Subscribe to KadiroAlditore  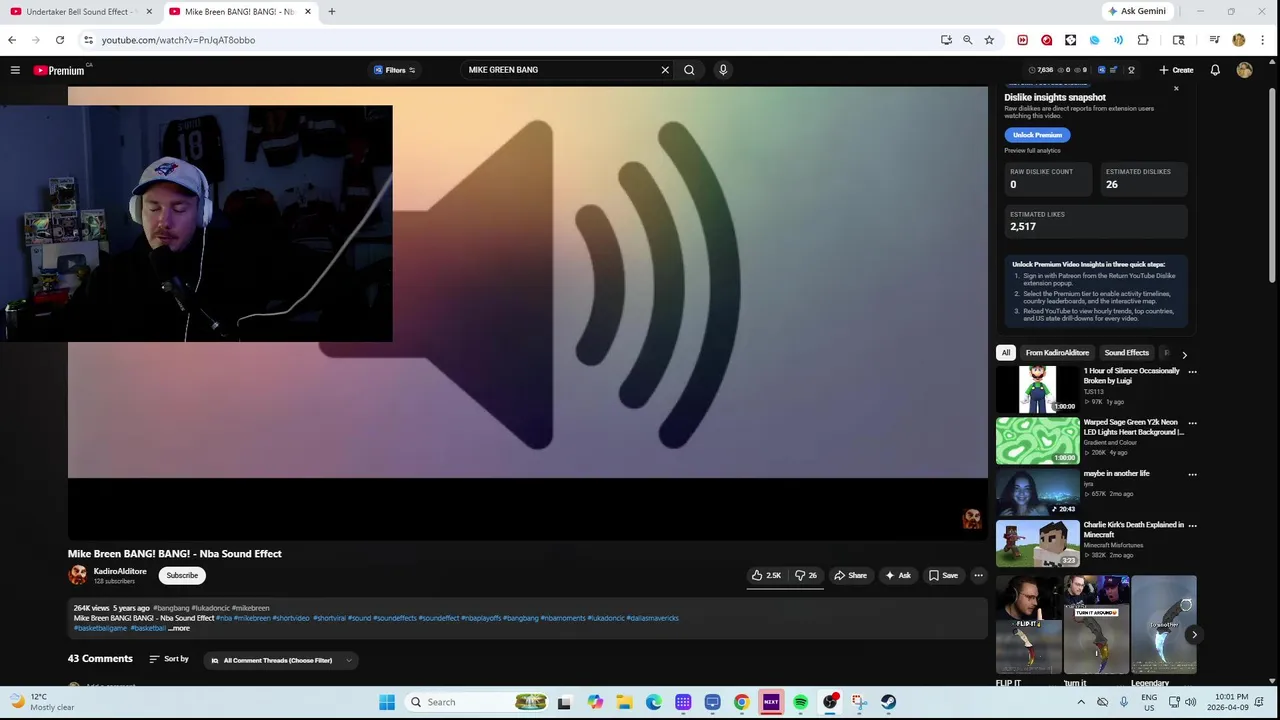[182, 575]
